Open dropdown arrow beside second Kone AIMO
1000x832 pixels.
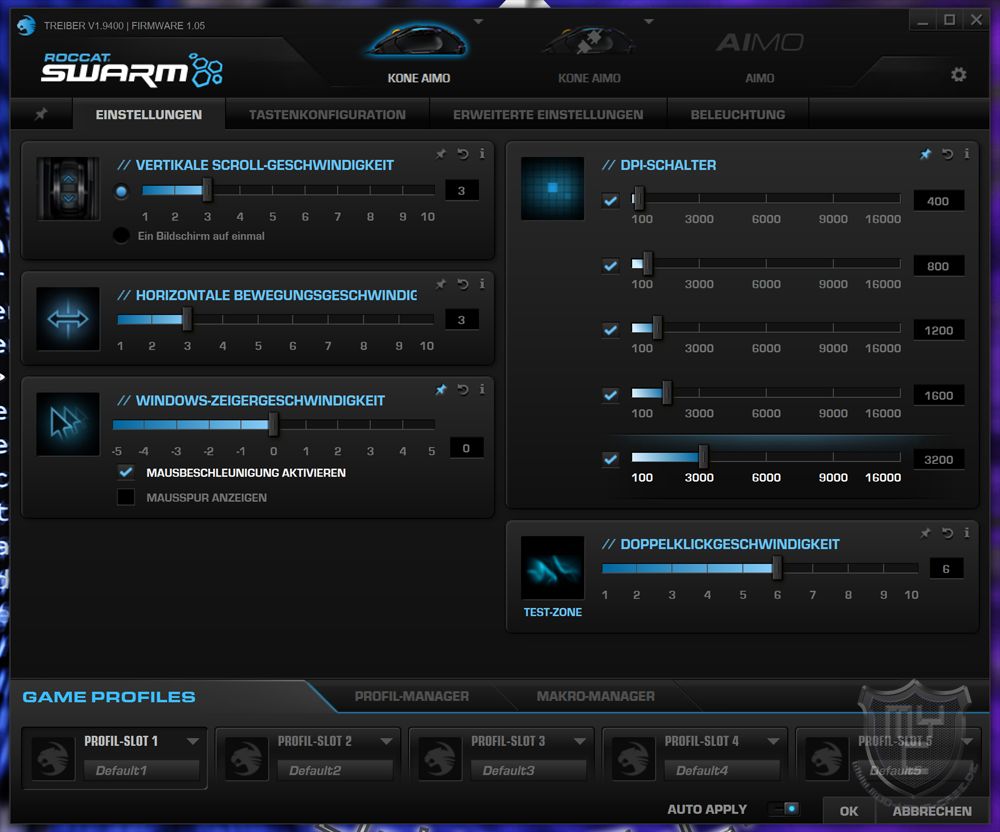[x=649, y=22]
